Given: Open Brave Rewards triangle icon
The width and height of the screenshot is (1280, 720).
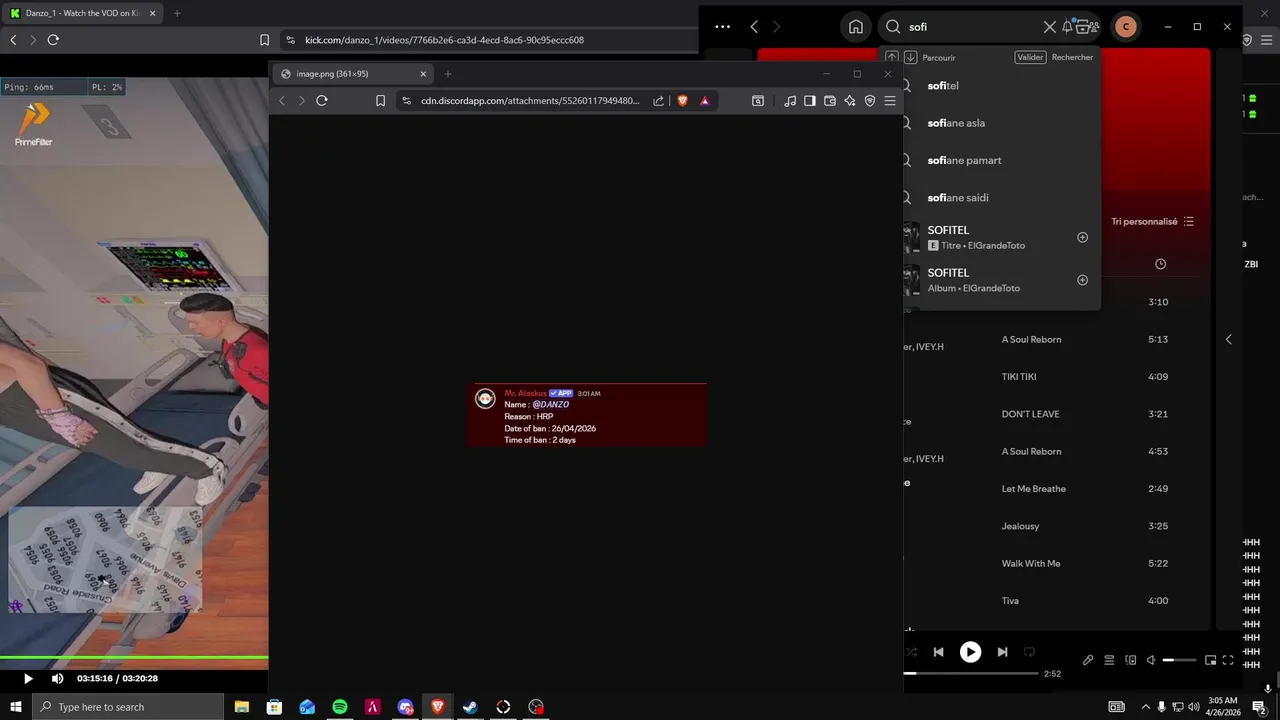Looking at the screenshot, I should [704, 100].
